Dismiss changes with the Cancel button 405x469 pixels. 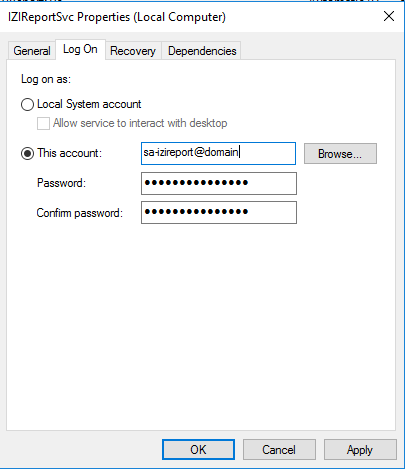pos(279,450)
